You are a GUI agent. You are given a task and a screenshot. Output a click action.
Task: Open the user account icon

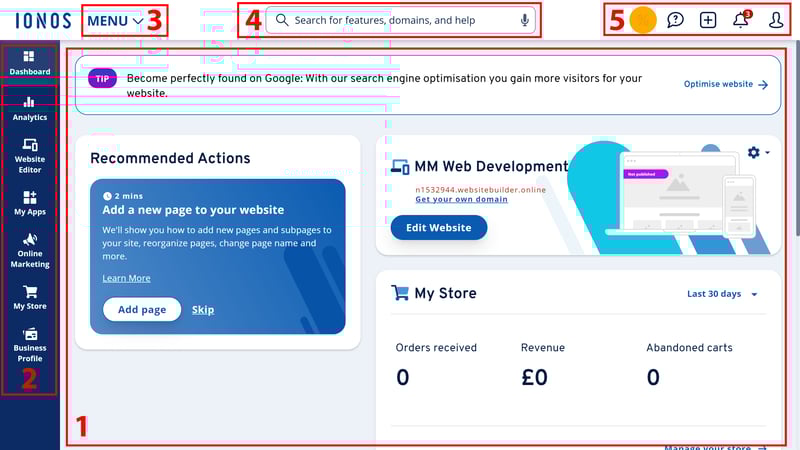click(776, 20)
